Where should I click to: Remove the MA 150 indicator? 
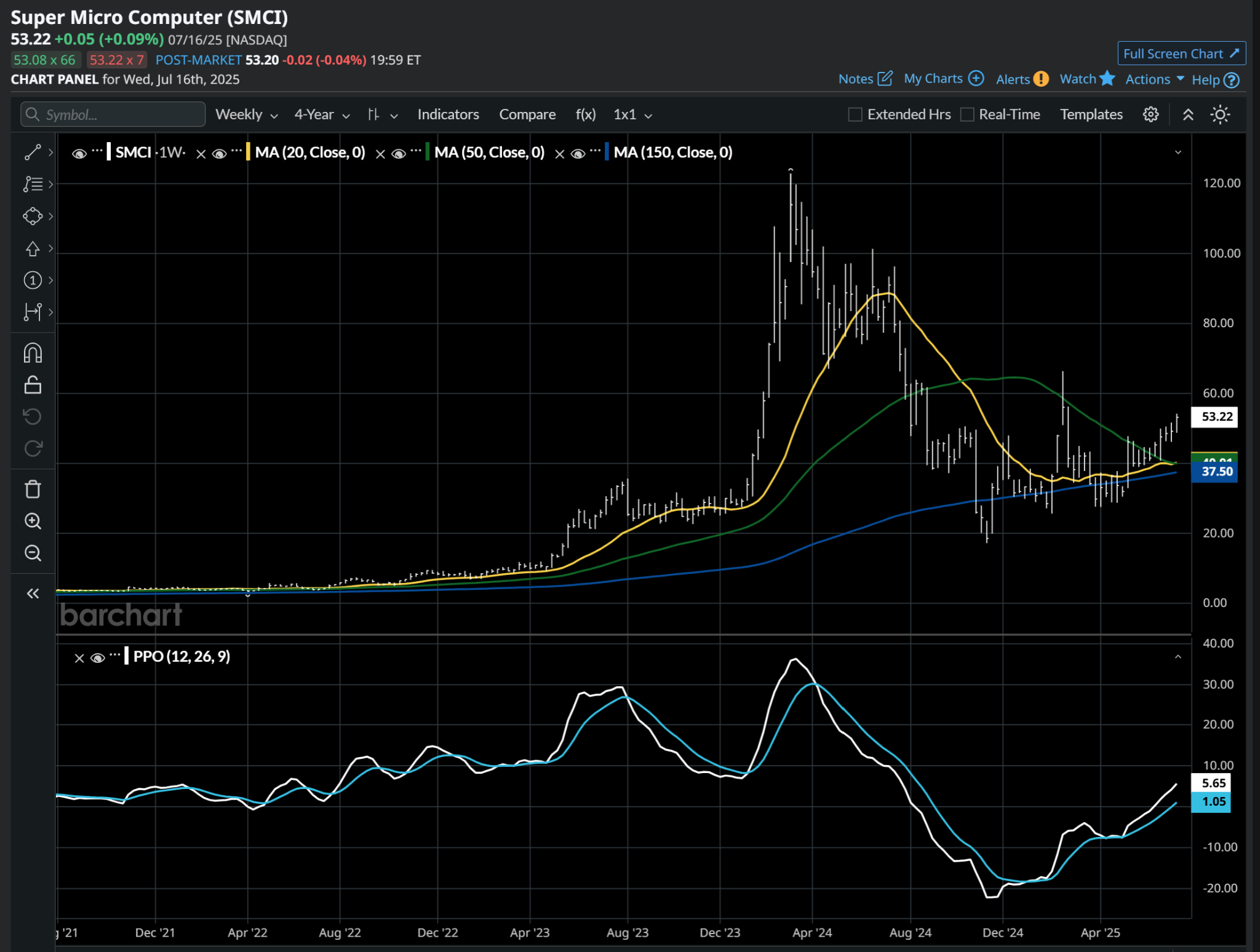point(559,154)
